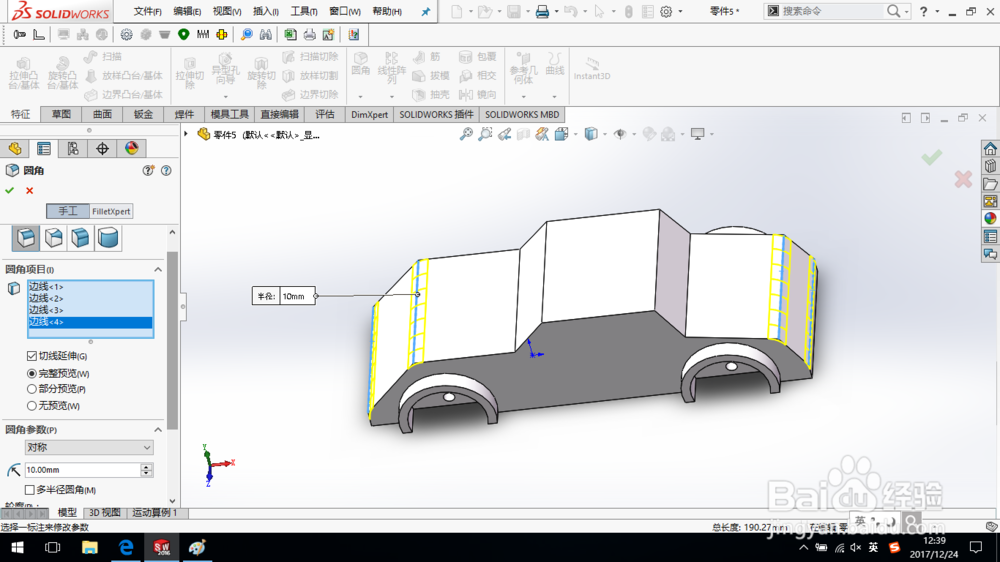Screen dimensions: 1000x562
Task: Cancel the fillet with the red X
Action: pyautogui.click(x=29, y=190)
